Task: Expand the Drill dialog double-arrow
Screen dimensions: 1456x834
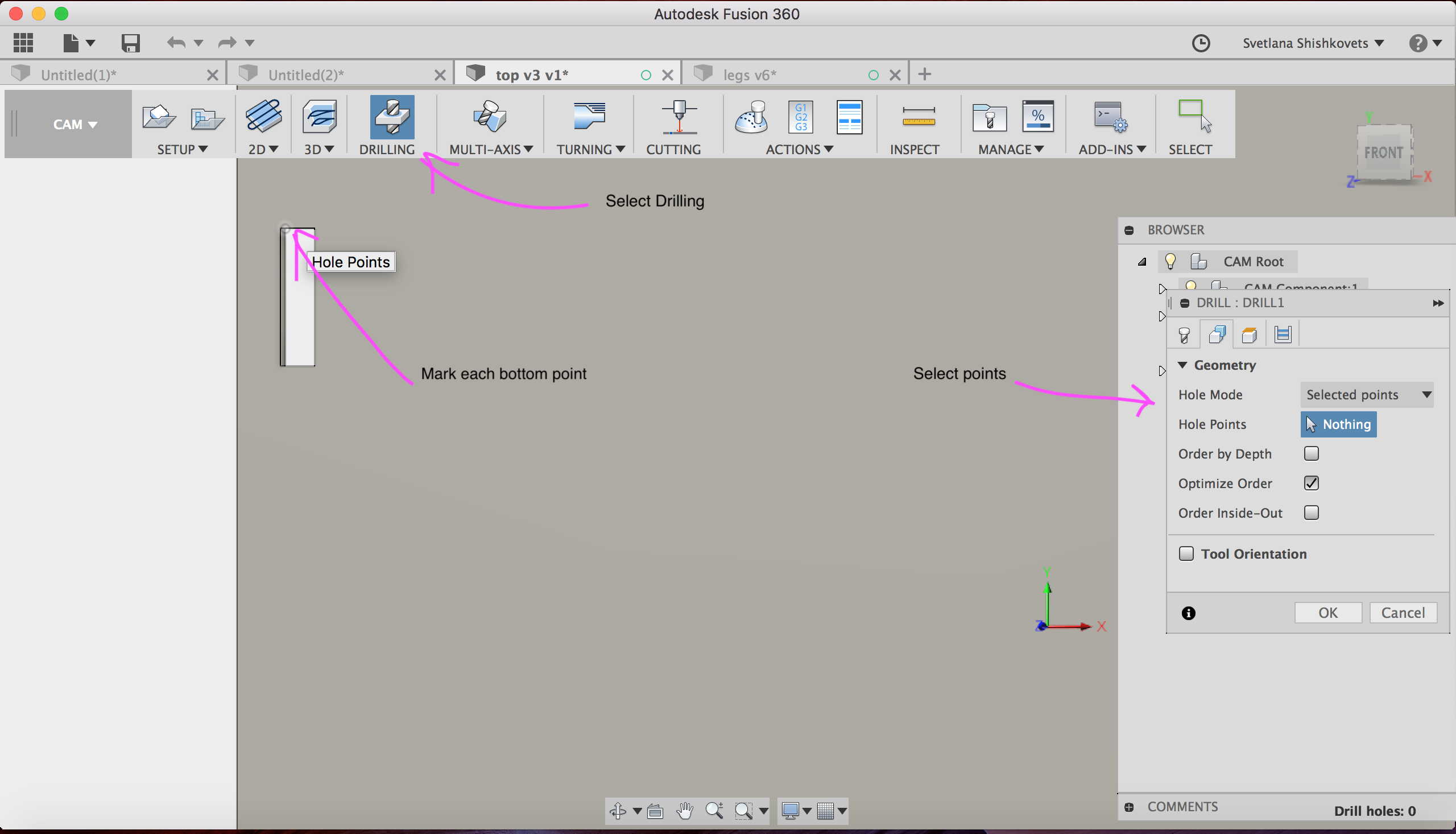Action: click(1438, 303)
